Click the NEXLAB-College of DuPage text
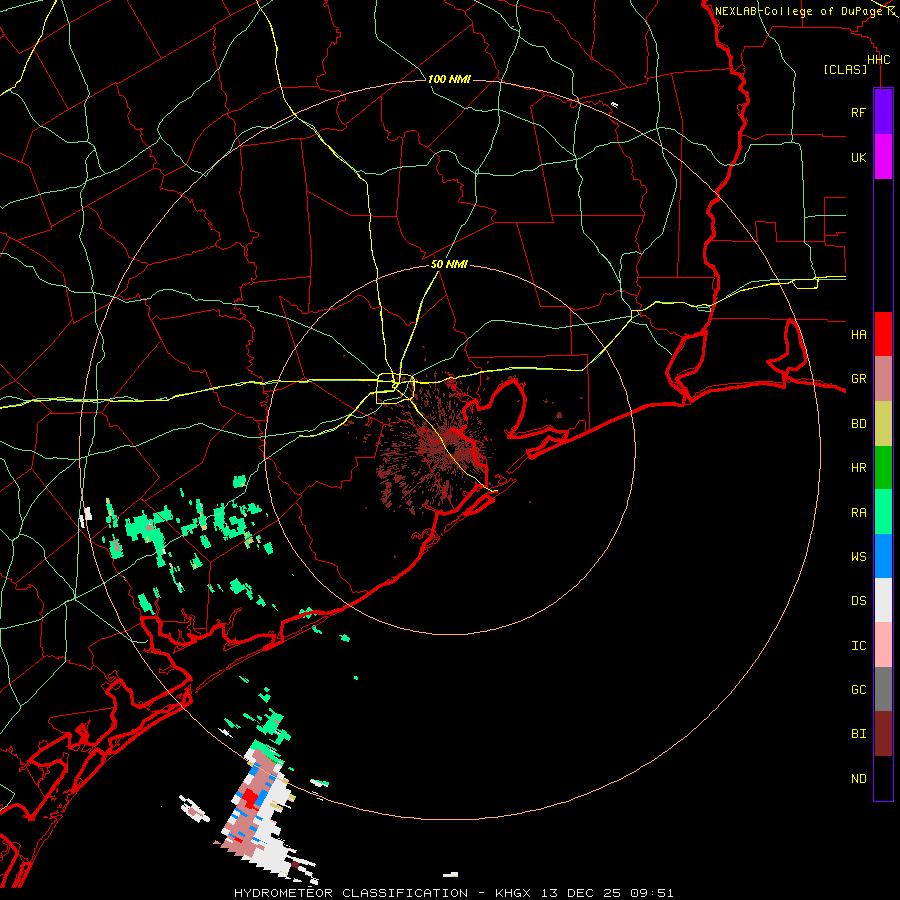Image resolution: width=900 pixels, height=900 pixels. (799, 11)
